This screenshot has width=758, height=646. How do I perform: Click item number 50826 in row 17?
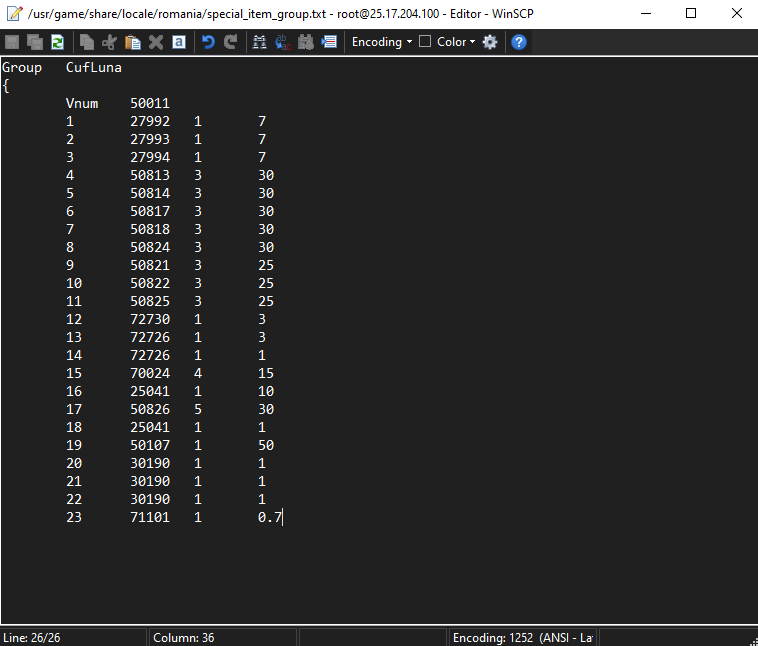(x=150, y=410)
